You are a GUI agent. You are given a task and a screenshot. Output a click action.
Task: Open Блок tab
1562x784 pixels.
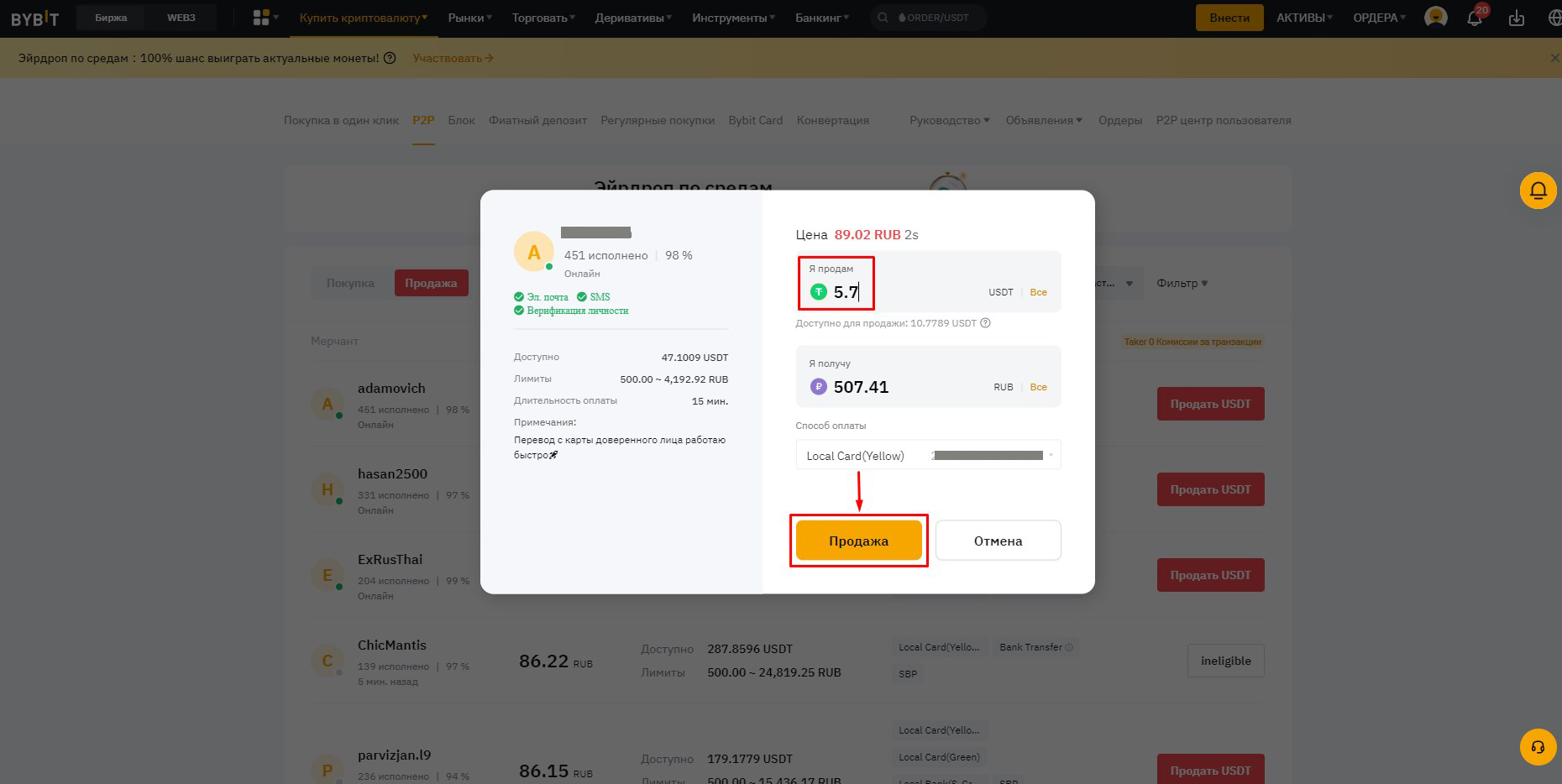(462, 120)
